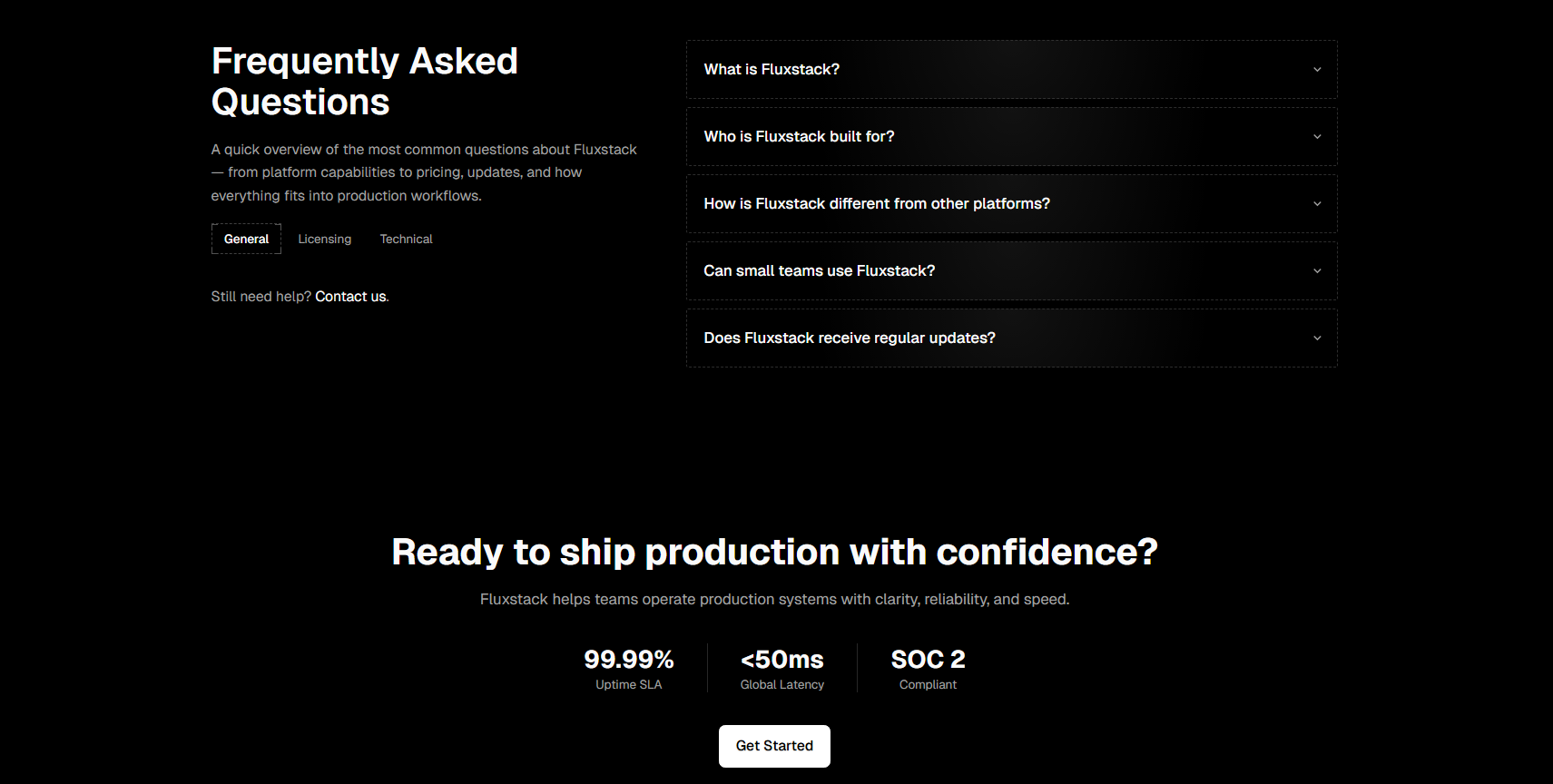Select the General category tab
Image resolution: width=1553 pixels, height=784 pixels.
(246, 239)
